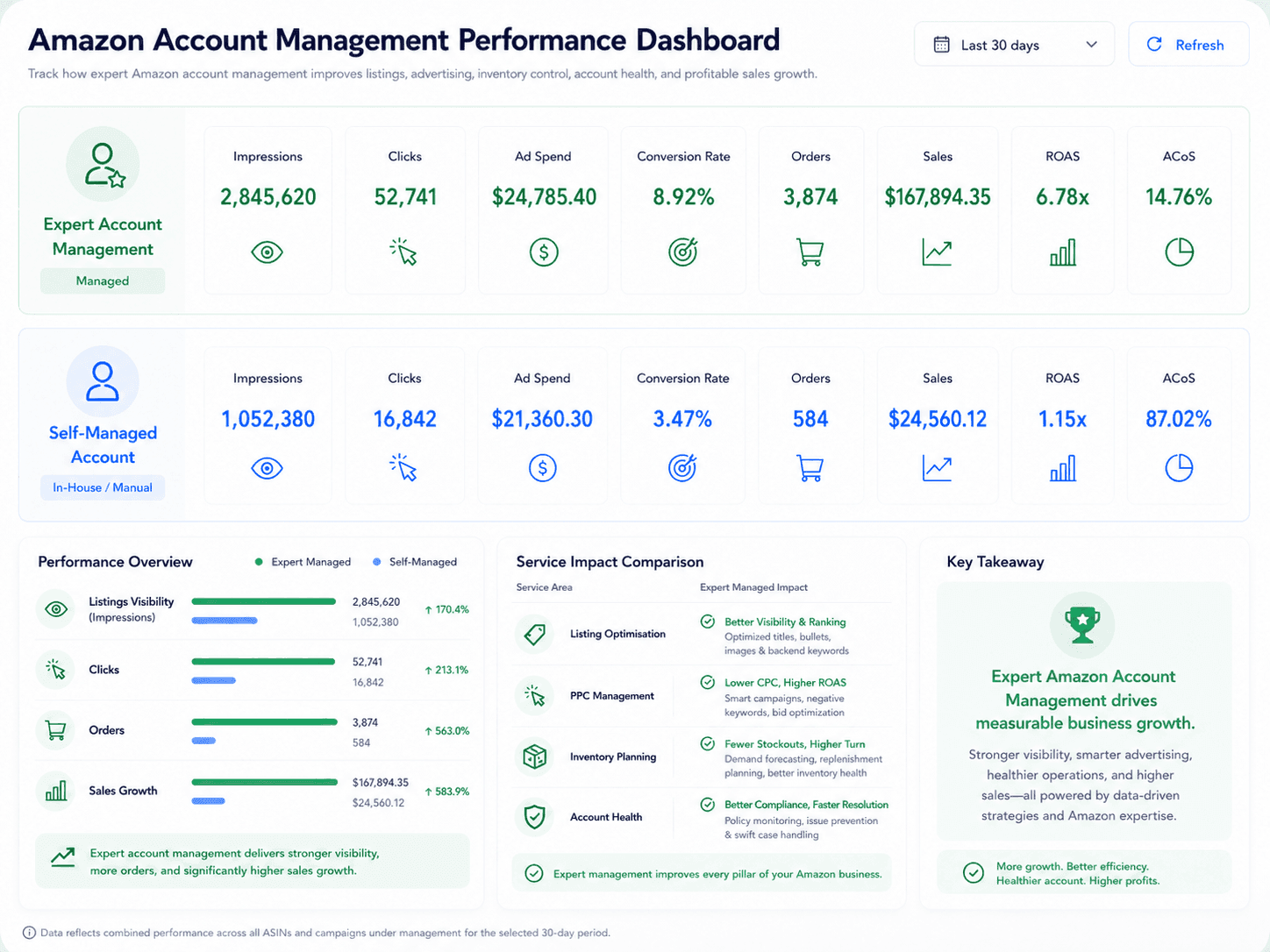The image size is (1270, 952).
Task: Click the Service Impact Comparison heading
Action: pos(610,562)
